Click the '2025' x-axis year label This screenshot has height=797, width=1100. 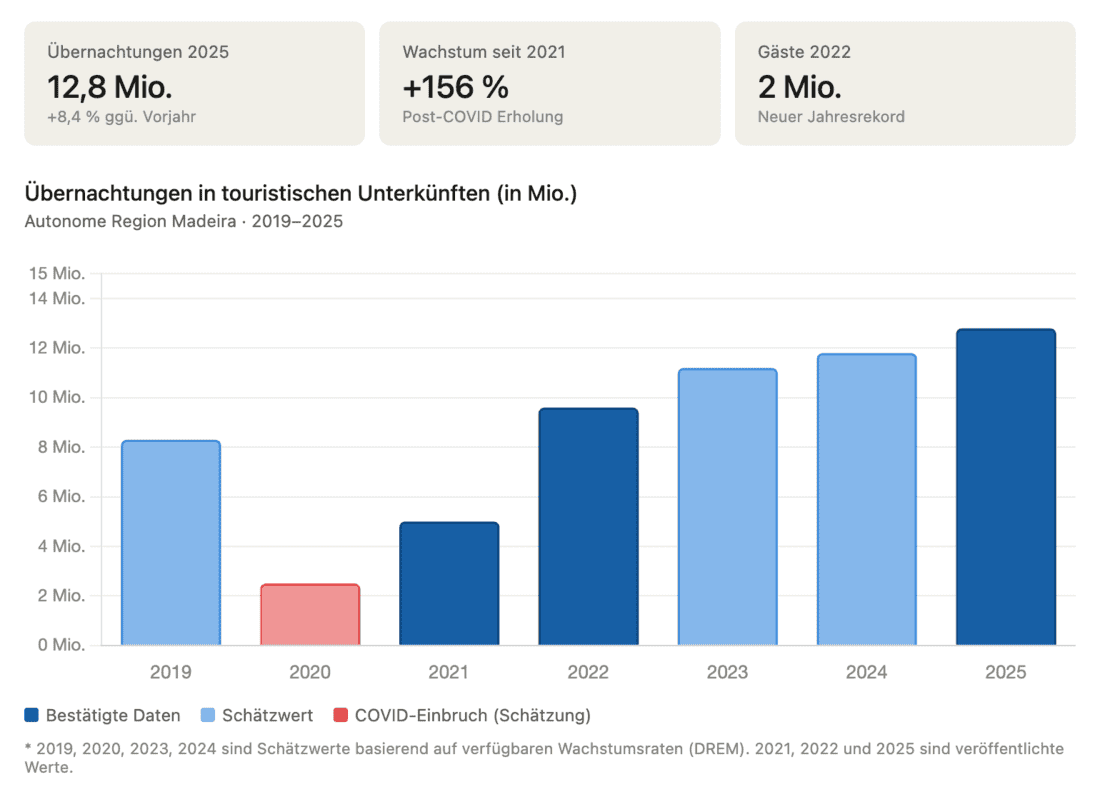pyautogui.click(x=1005, y=673)
